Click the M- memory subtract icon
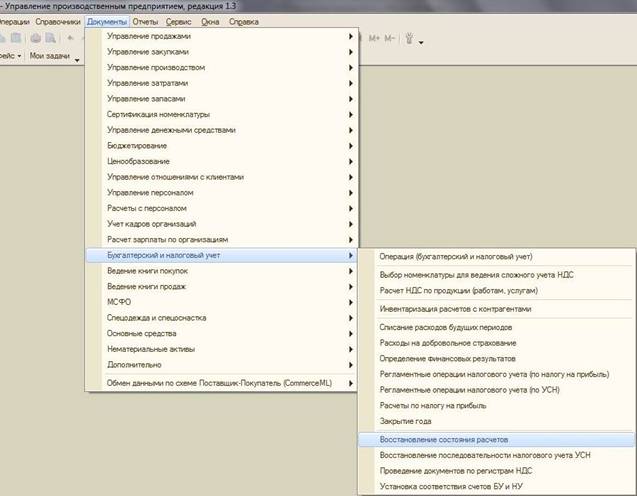Viewport: 637px width, 496px height. coord(390,39)
